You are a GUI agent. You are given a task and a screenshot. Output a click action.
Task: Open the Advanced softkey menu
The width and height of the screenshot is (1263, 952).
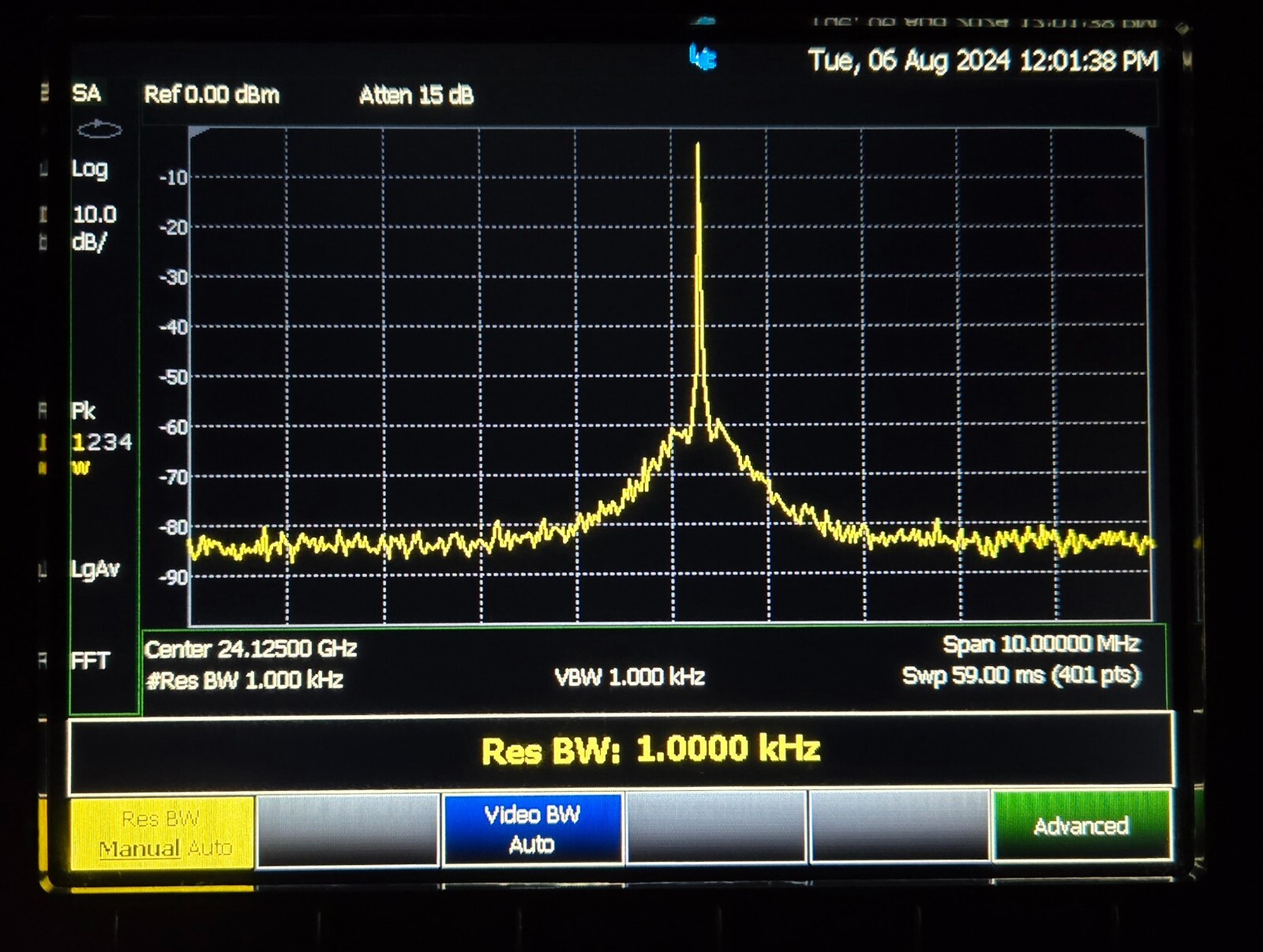(1081, 828)
